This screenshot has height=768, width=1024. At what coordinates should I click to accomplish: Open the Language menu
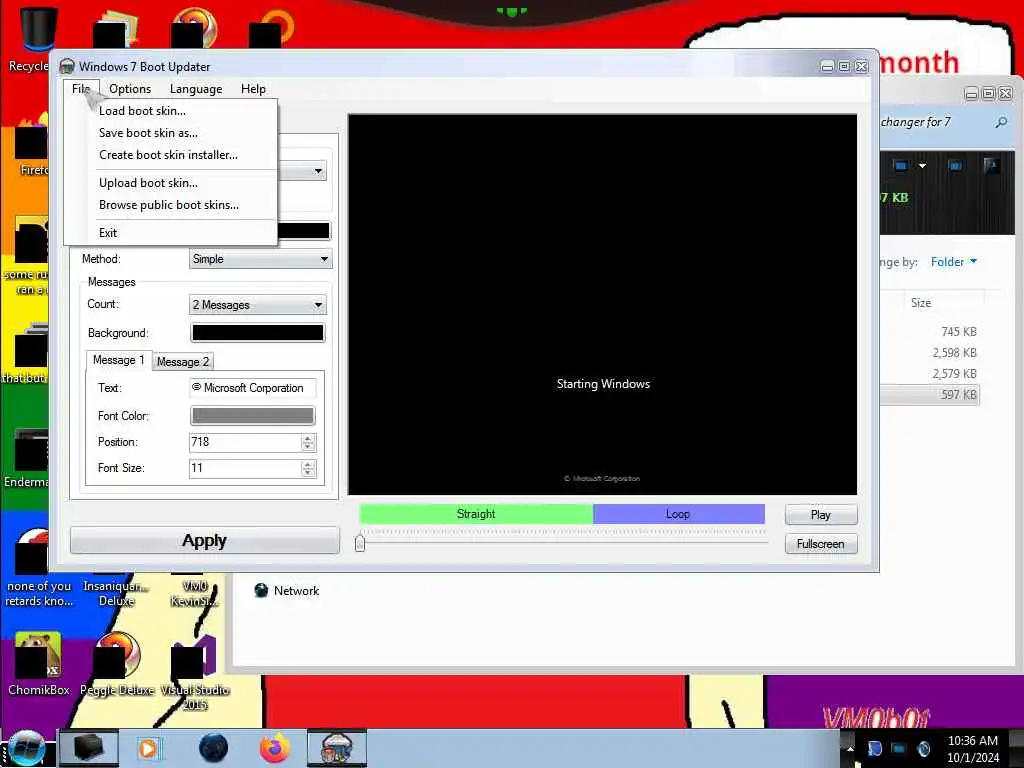click(x=196, y=89)
